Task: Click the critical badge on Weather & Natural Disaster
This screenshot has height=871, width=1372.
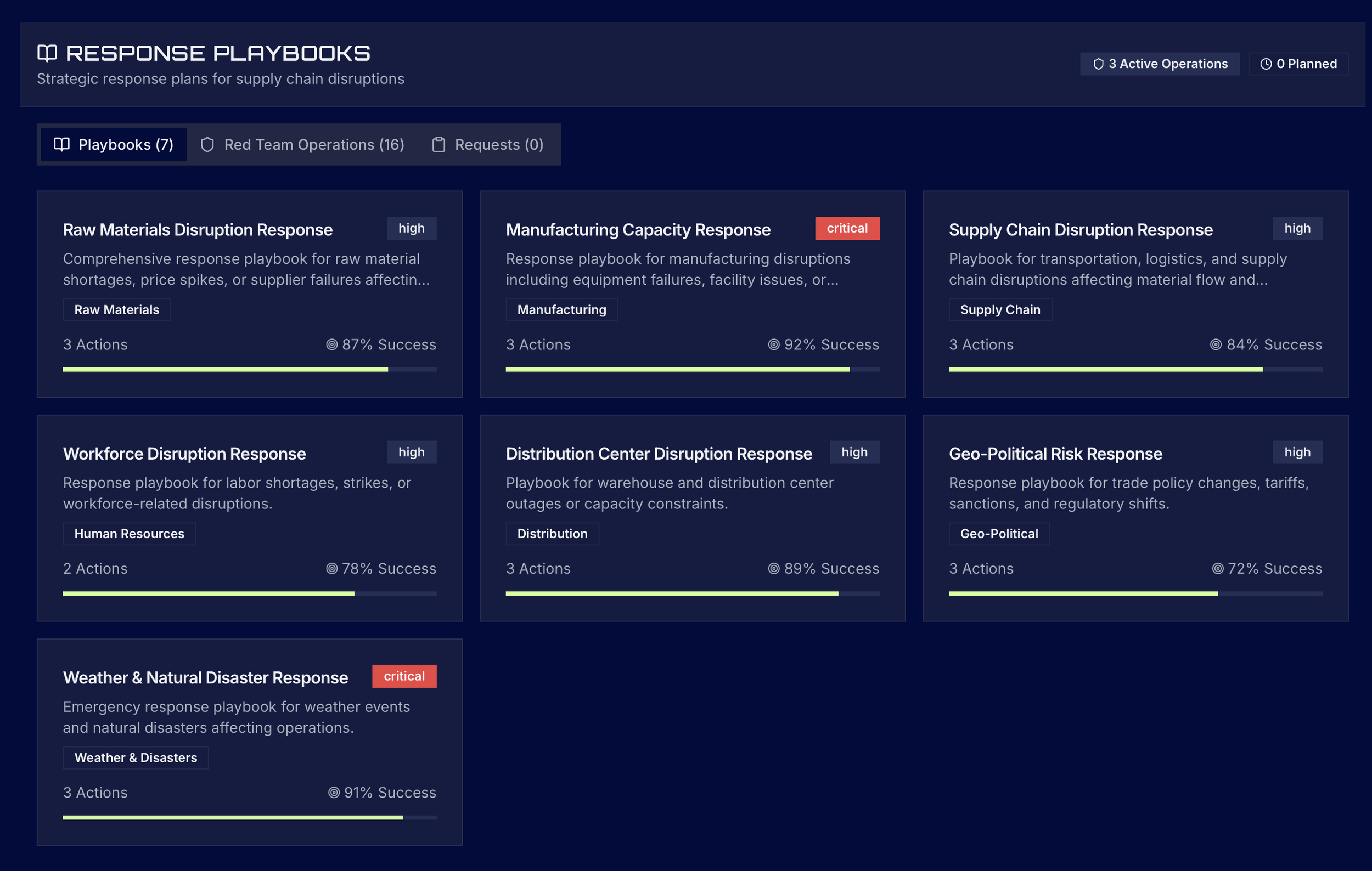Action: pos(404,676)
